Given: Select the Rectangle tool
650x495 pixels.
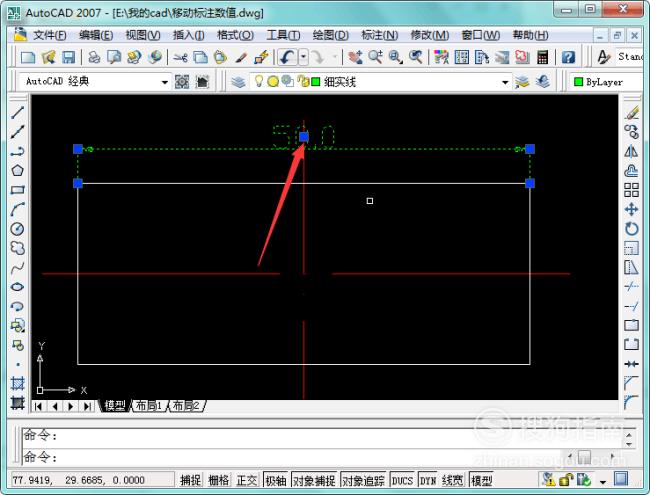Looking at the screenshot, I should pyautogui.click(x=17, y=190).
